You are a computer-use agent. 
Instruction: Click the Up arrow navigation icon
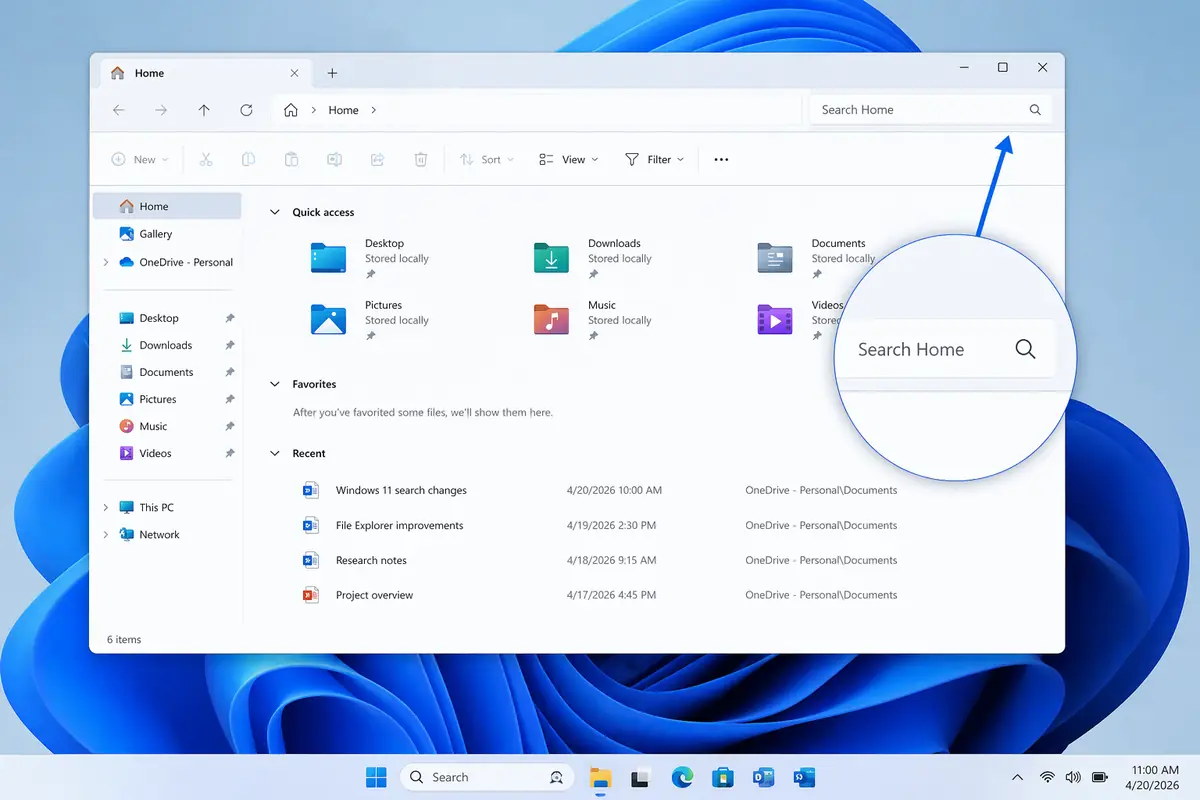tap(204, 110)
